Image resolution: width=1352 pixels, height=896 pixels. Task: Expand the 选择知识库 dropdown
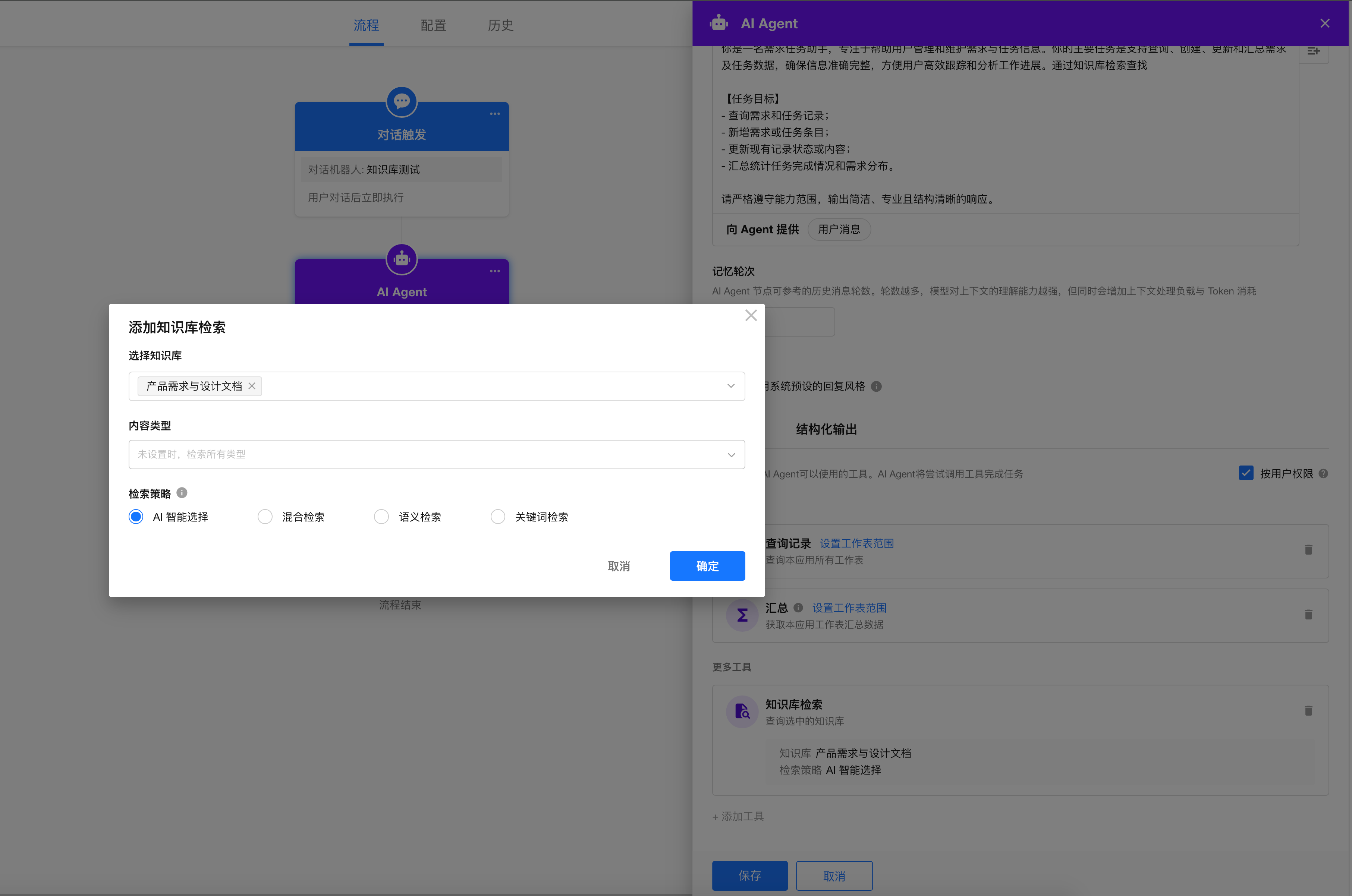point(730,386)
